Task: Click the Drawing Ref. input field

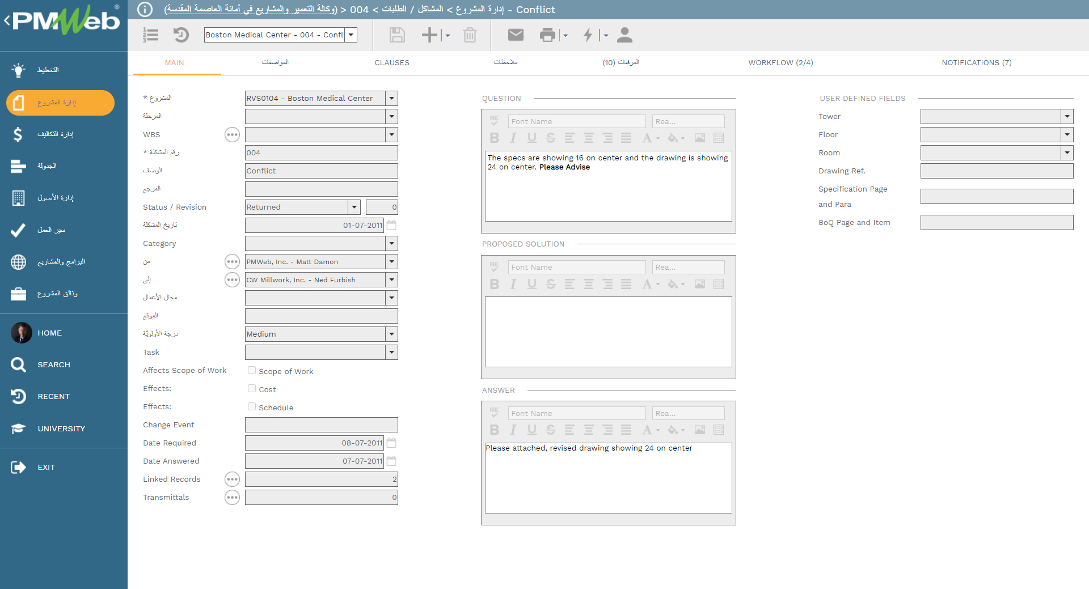Action: pyautogui.click(x=997, y=171)
